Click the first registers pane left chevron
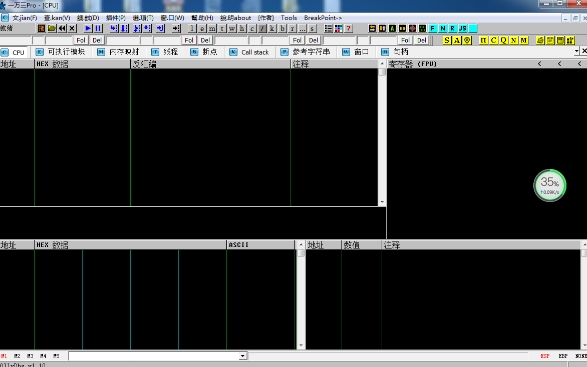The image size is (587, 367). (x=539, y=64)
